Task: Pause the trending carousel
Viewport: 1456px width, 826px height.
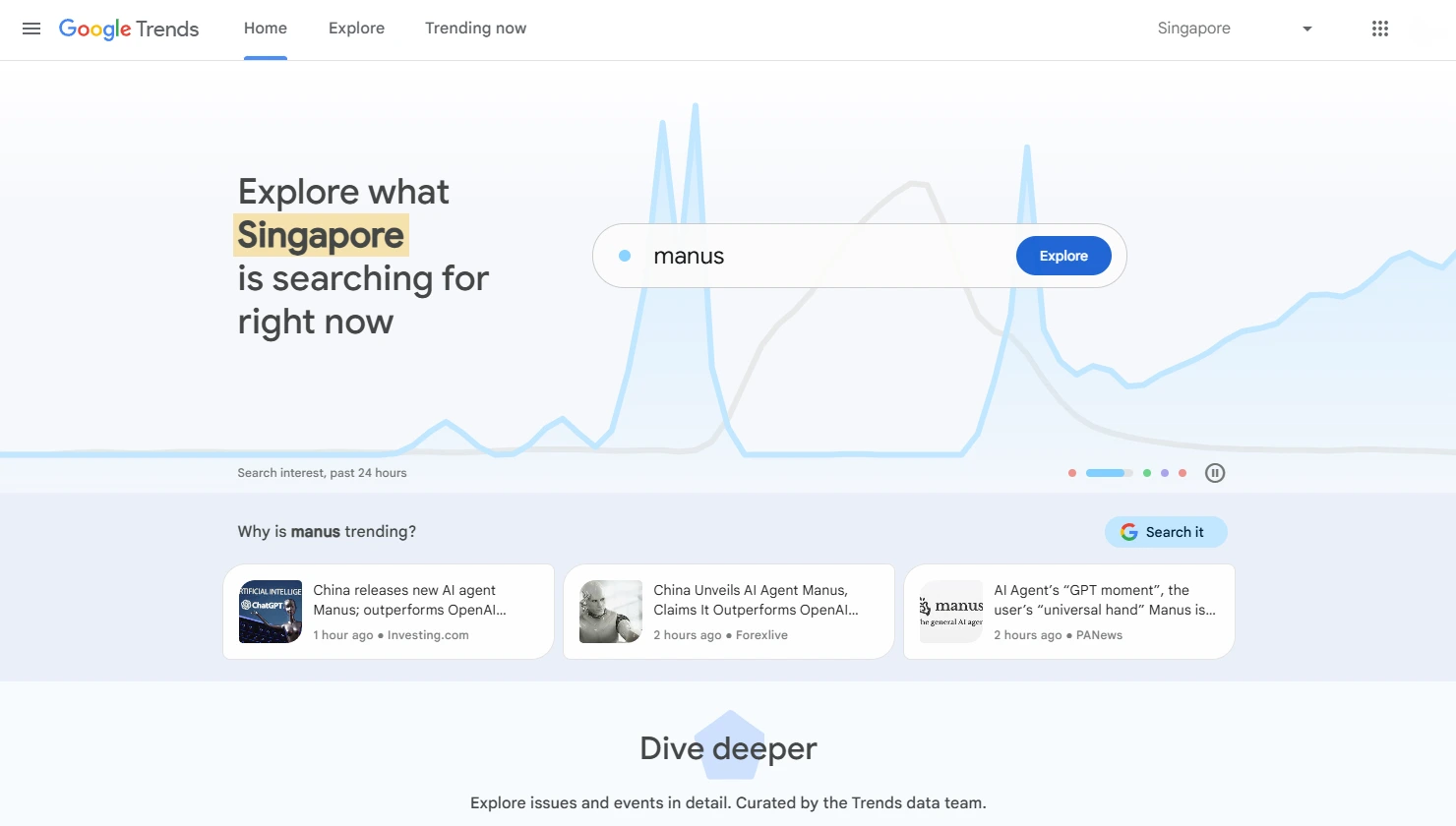Action: (1215, 473)
